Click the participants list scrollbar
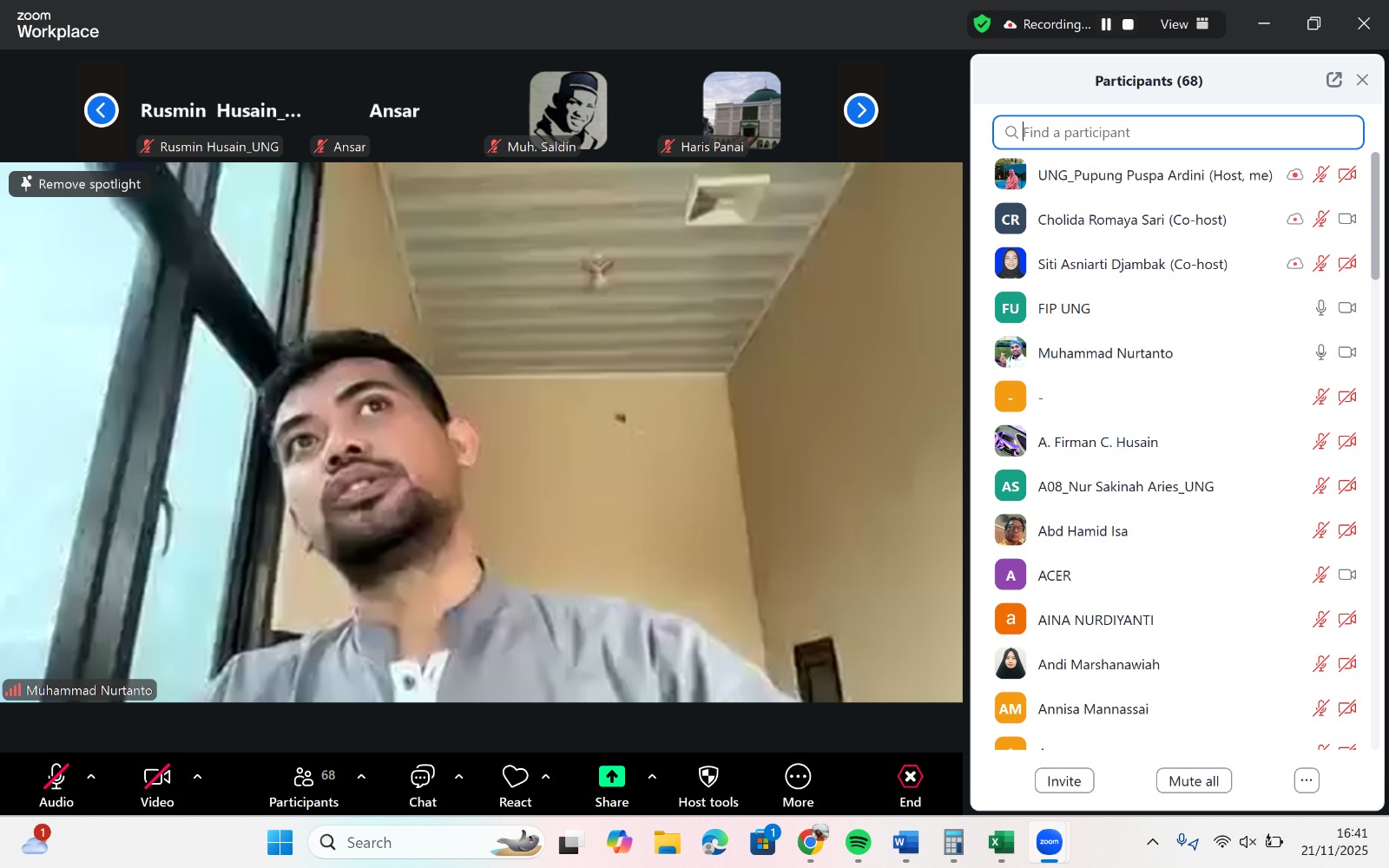Screen dimensions: 1389x868 tap(1374, 217)
